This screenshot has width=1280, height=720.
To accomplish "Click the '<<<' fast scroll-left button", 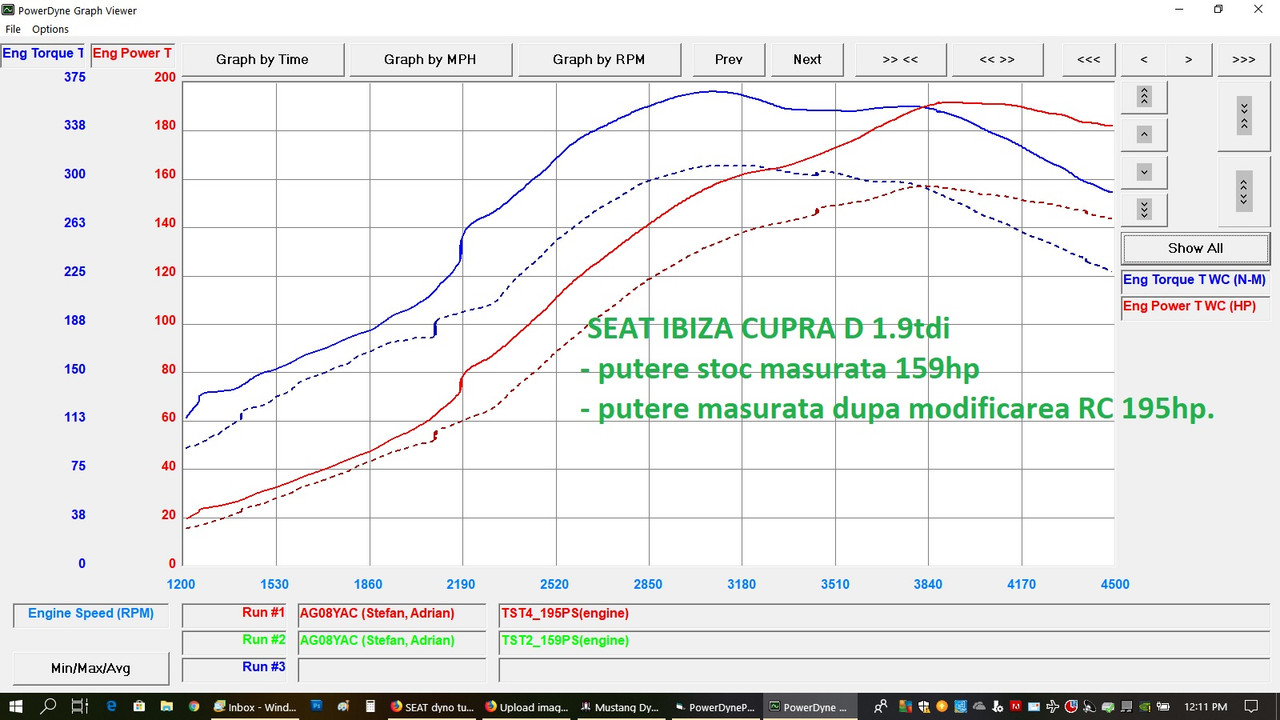I will pos(1089,59).
